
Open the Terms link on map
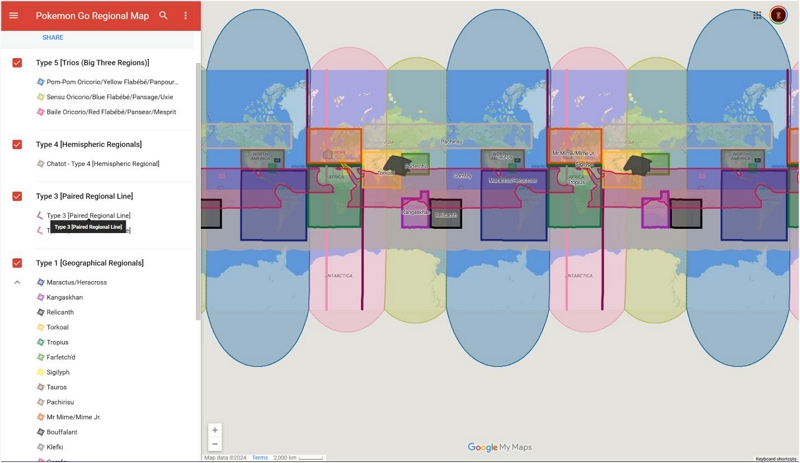[x=260, y=458]
